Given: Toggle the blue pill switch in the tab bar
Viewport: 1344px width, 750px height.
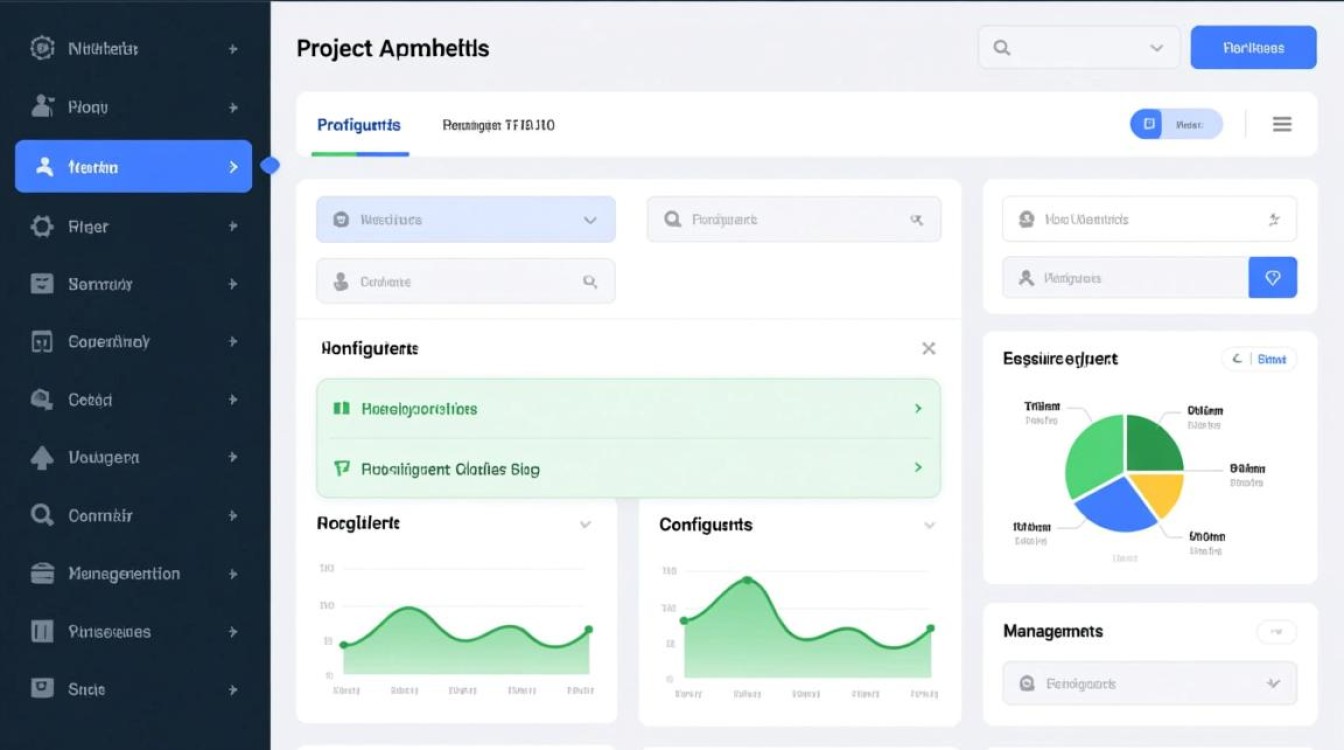Looking at the screenshot, I should click(1175, 124).
